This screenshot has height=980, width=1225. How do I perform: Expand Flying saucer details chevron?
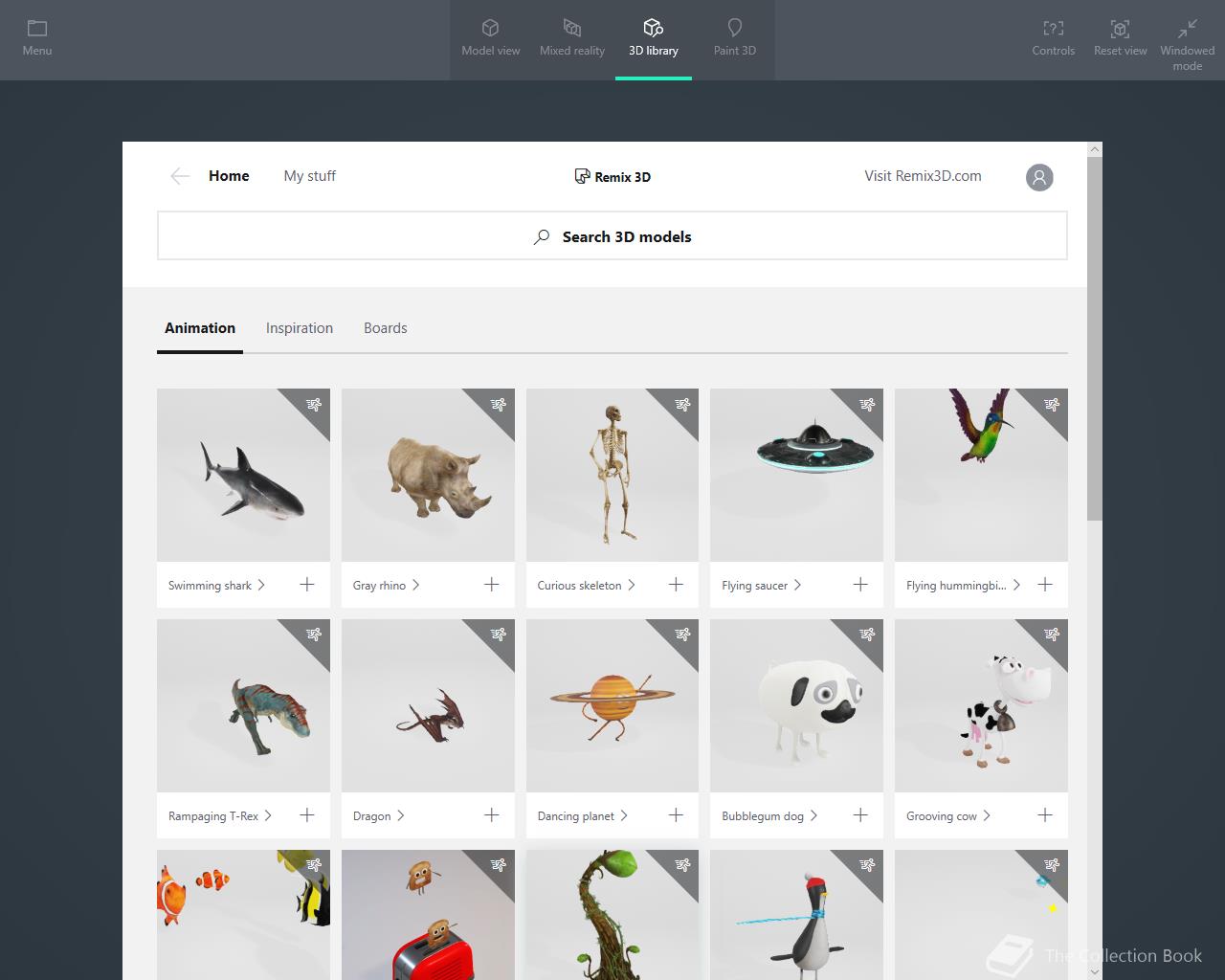pyautogui.click(x=798, y=585)
